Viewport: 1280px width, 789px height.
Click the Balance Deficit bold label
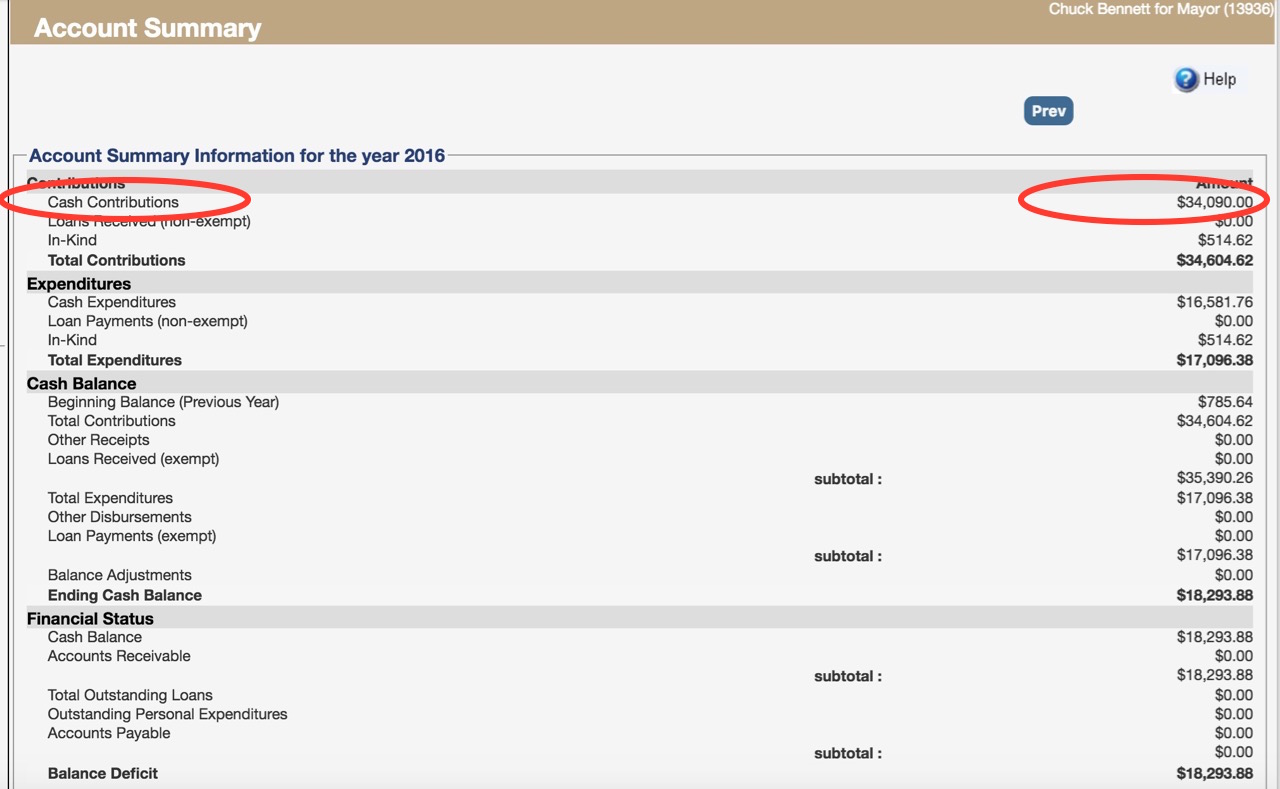pyautogui.click(x=102, y=773)
